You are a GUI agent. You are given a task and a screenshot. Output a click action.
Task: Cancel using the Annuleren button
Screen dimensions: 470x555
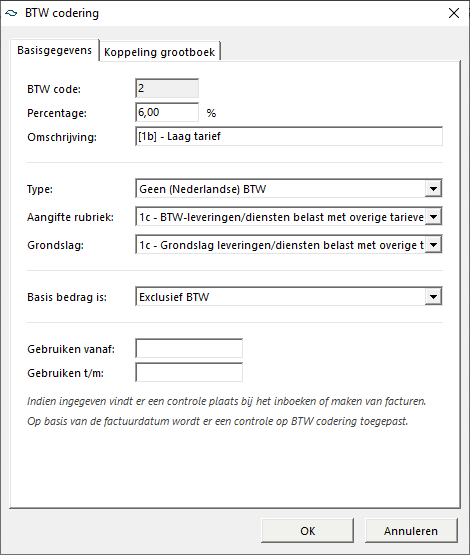411,531
